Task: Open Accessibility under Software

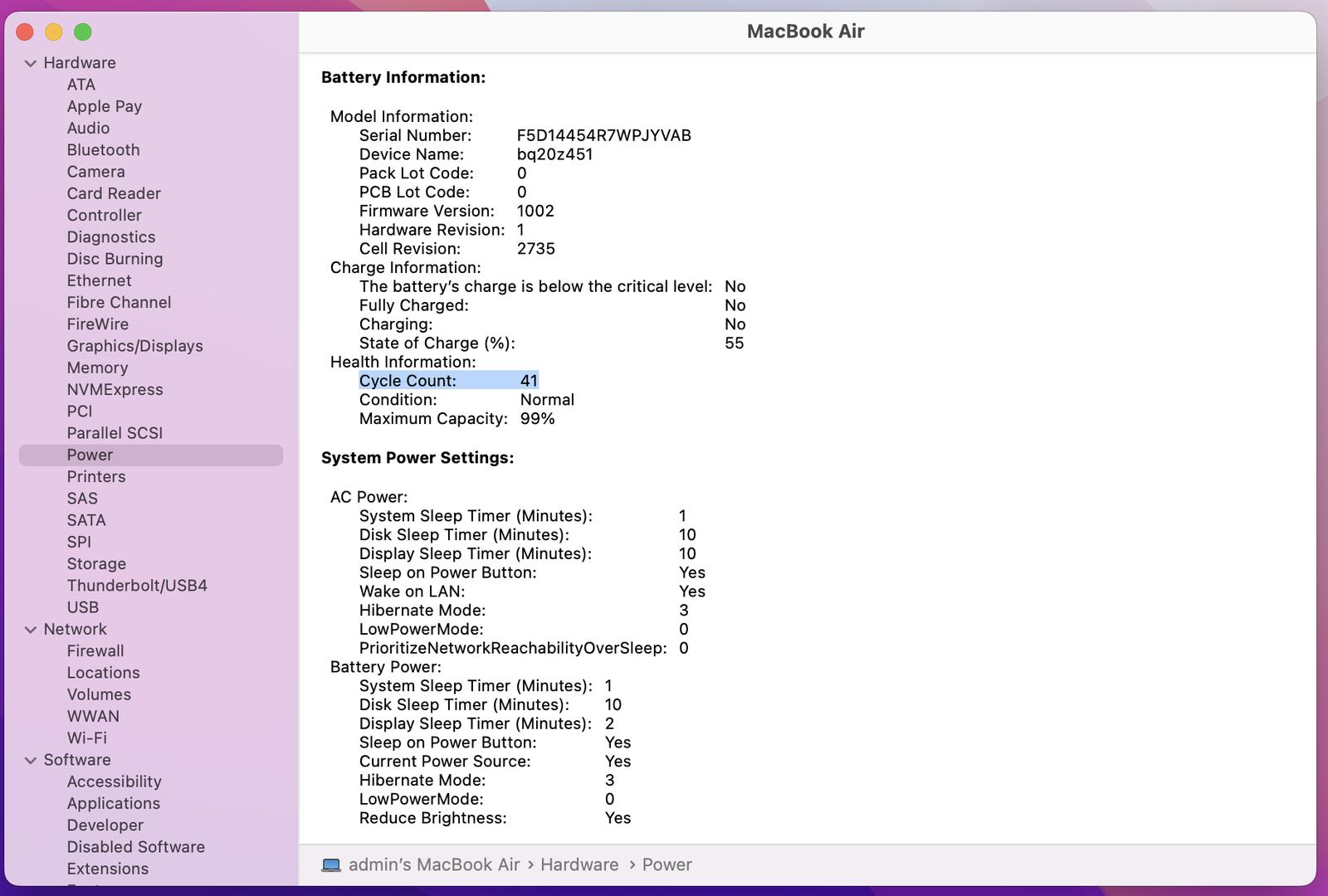Action: (x=114, y=782)
